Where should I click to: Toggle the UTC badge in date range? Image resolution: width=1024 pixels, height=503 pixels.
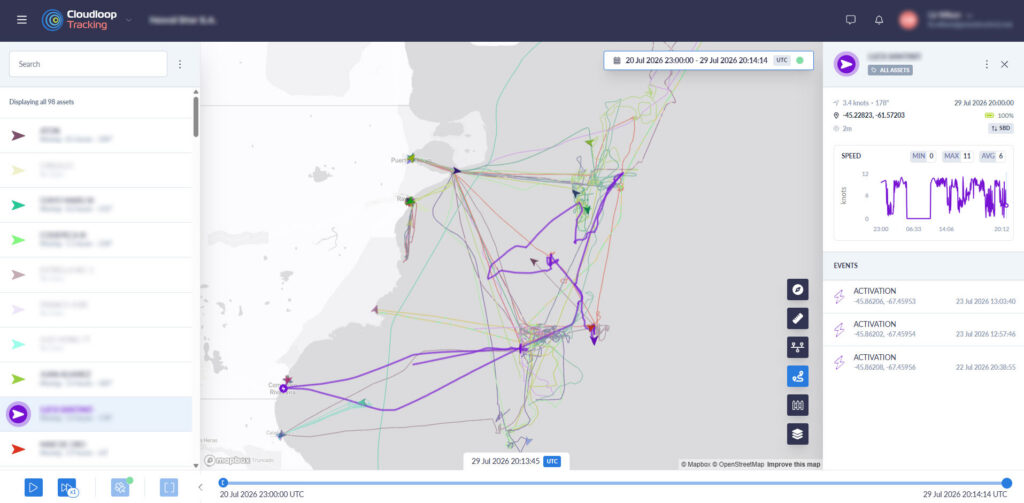(x=782, y=60)
